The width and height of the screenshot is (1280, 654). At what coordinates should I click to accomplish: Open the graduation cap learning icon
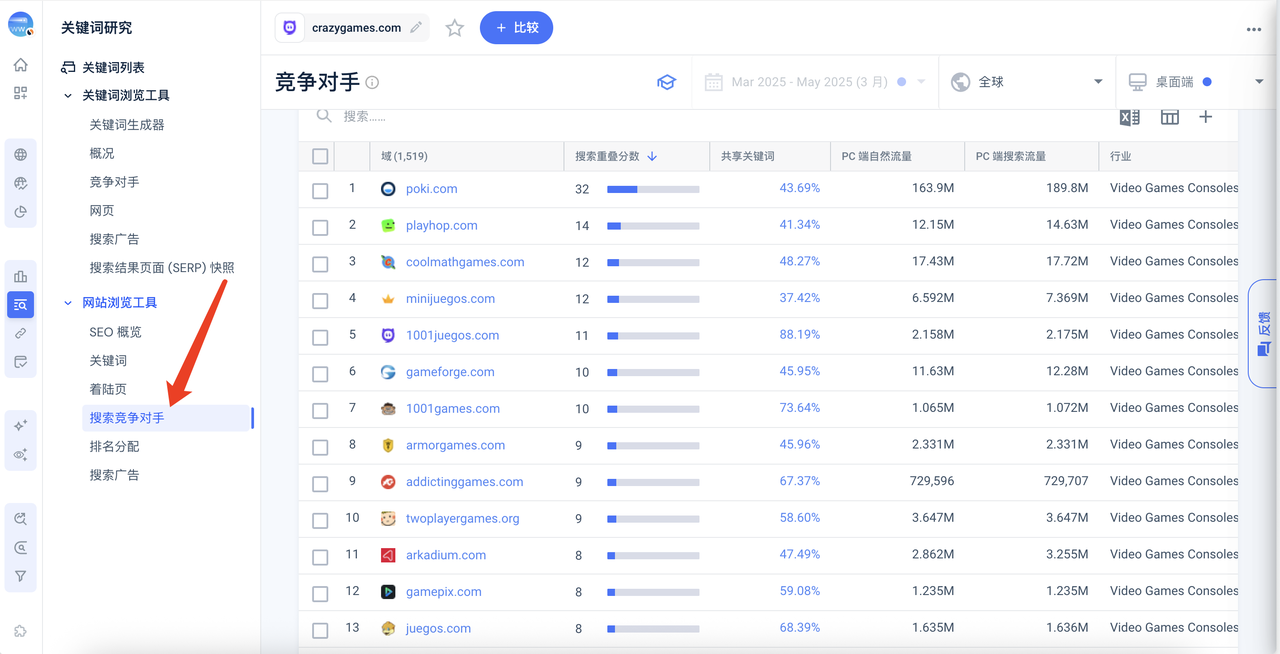pyautogui.click(x=666, y=82)
